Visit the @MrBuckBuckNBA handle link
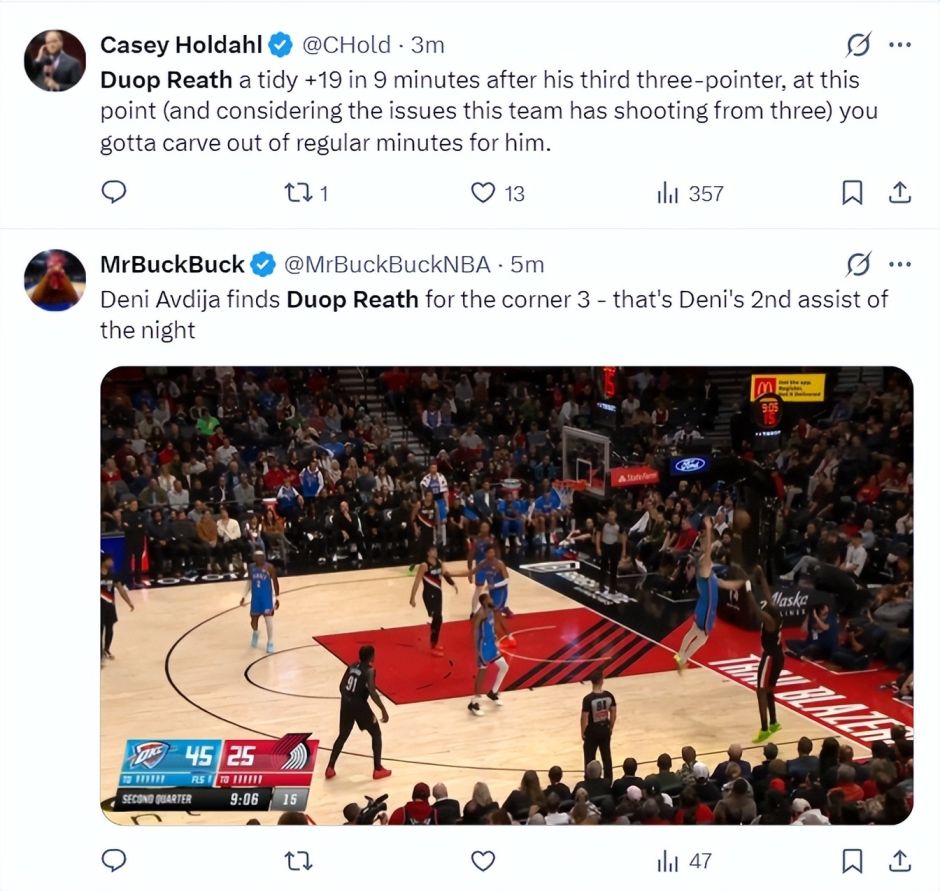The width and height of the screenshot is (940, 891). click(387, 264)
